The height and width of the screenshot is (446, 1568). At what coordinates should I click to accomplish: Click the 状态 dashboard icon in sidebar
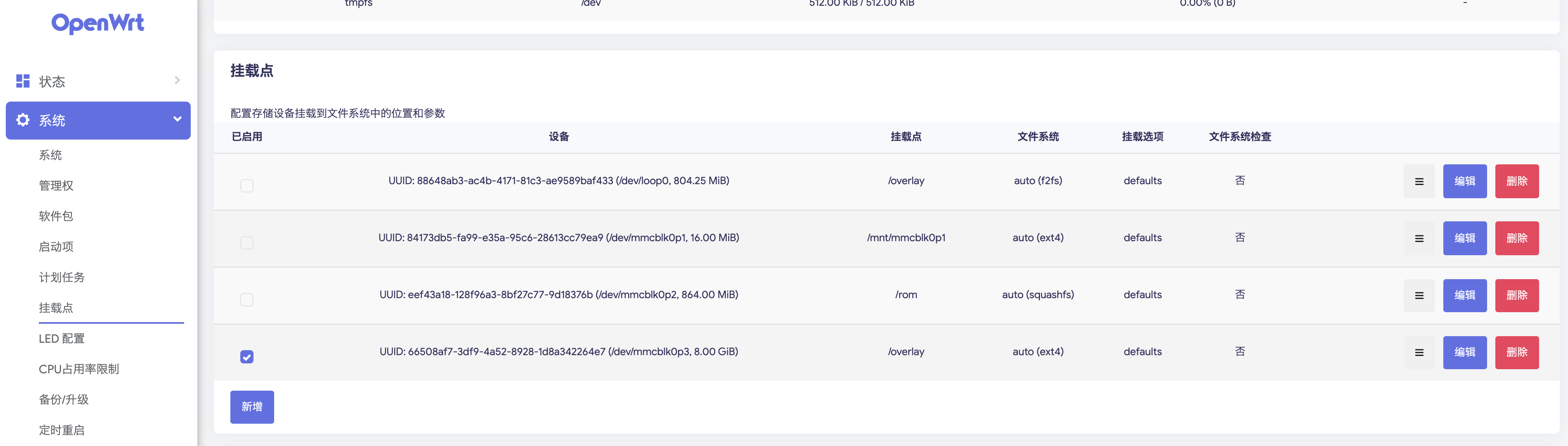23,80
